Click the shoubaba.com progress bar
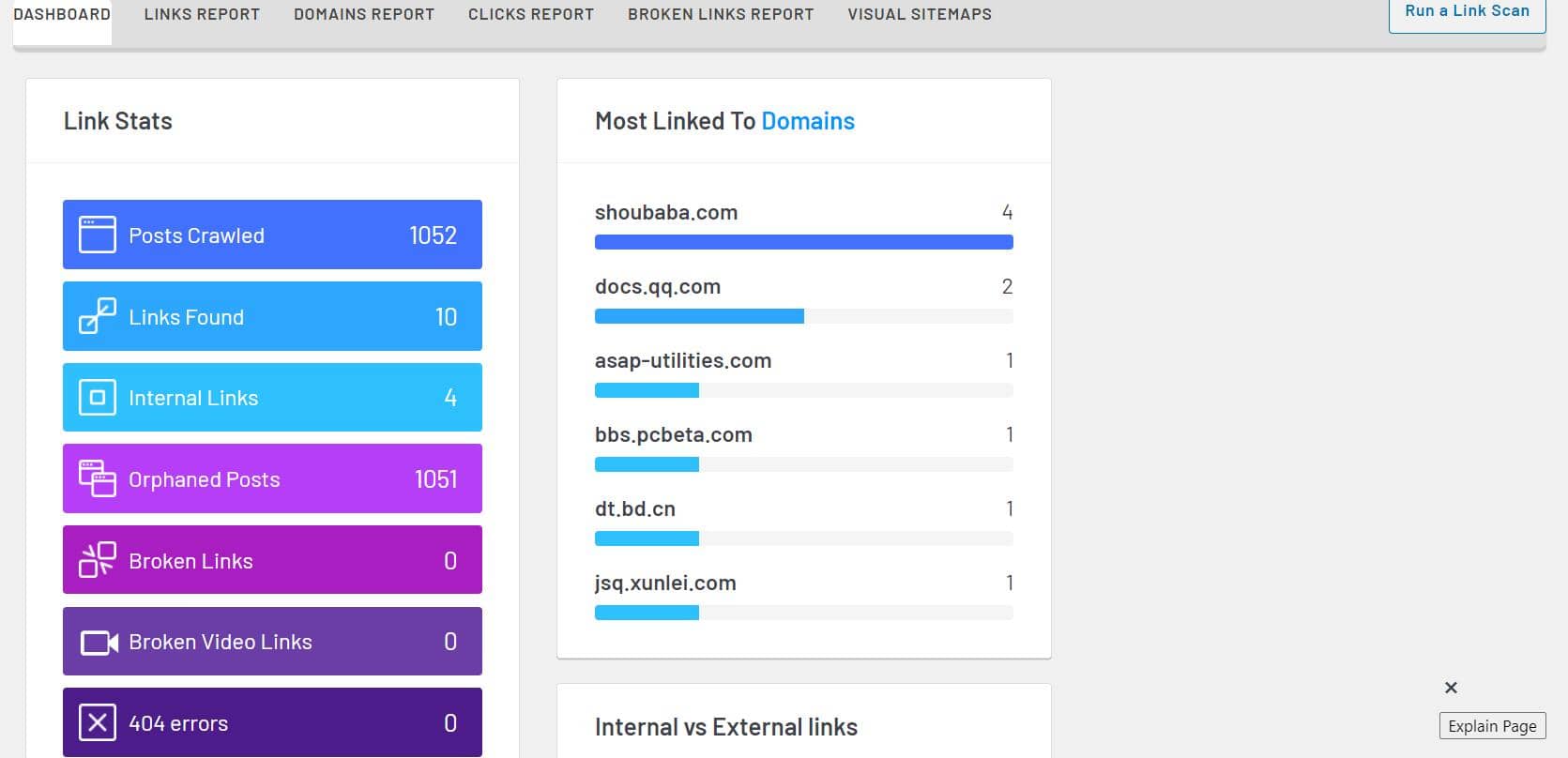 pos(804,242)
